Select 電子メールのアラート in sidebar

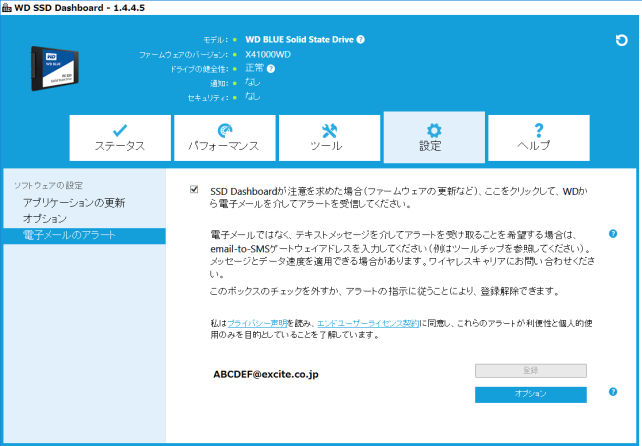pos(84,236)
